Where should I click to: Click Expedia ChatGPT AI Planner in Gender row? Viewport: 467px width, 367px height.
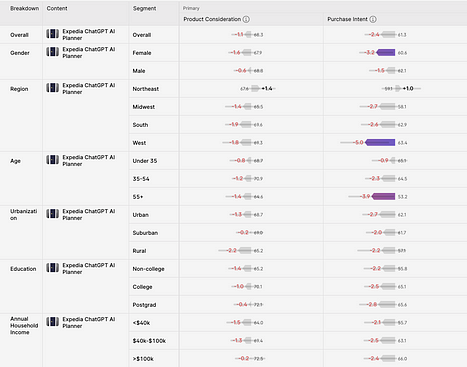click(89, 52)
